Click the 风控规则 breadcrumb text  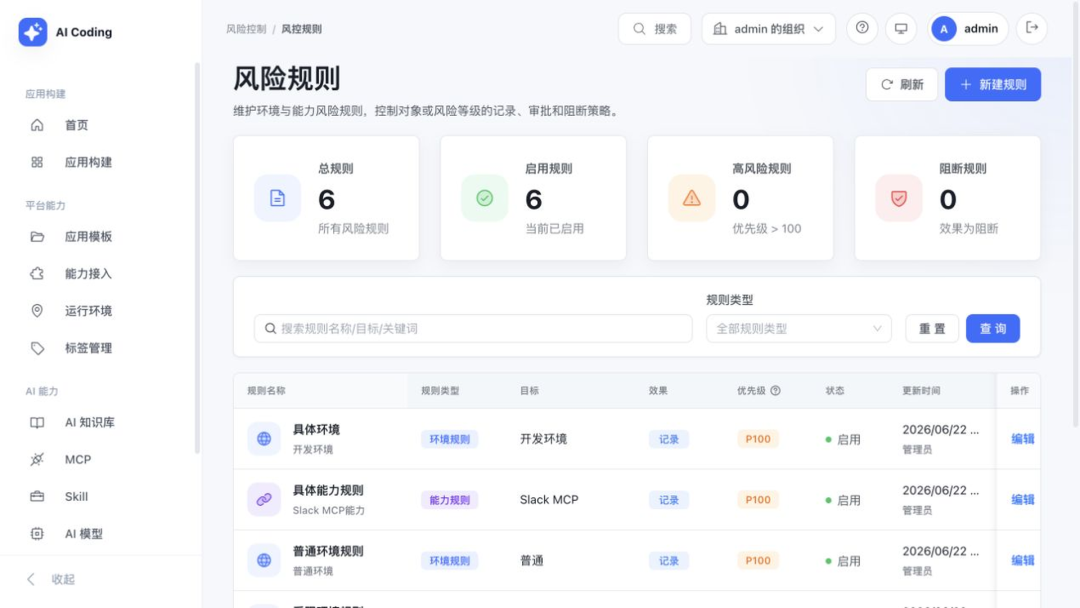302,29
